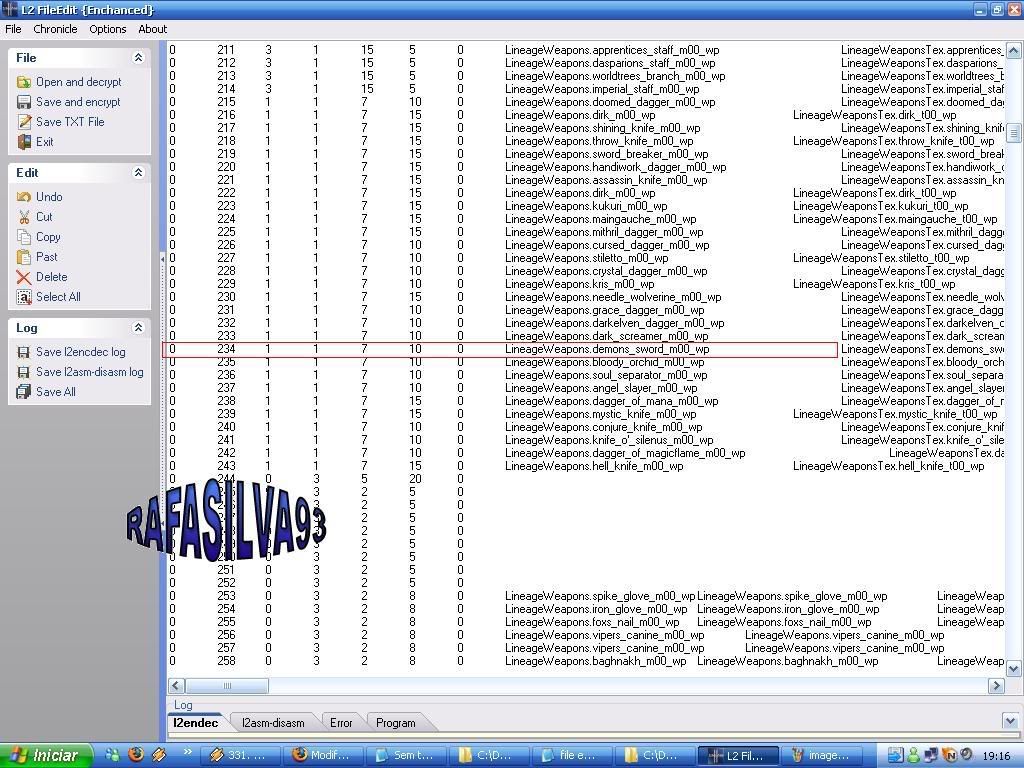Select the LineageWeapons.bloody_orchid_m00_wp entry

(x=605, y=362)
